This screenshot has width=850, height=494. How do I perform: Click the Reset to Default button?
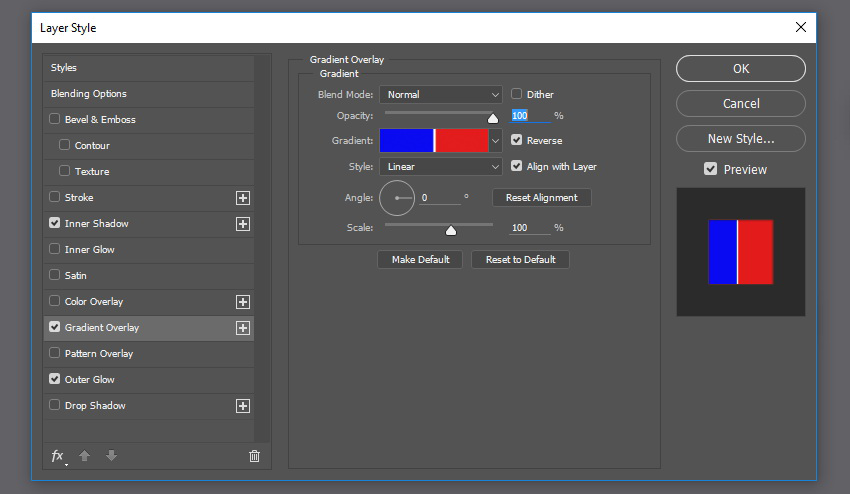point(520,260)
